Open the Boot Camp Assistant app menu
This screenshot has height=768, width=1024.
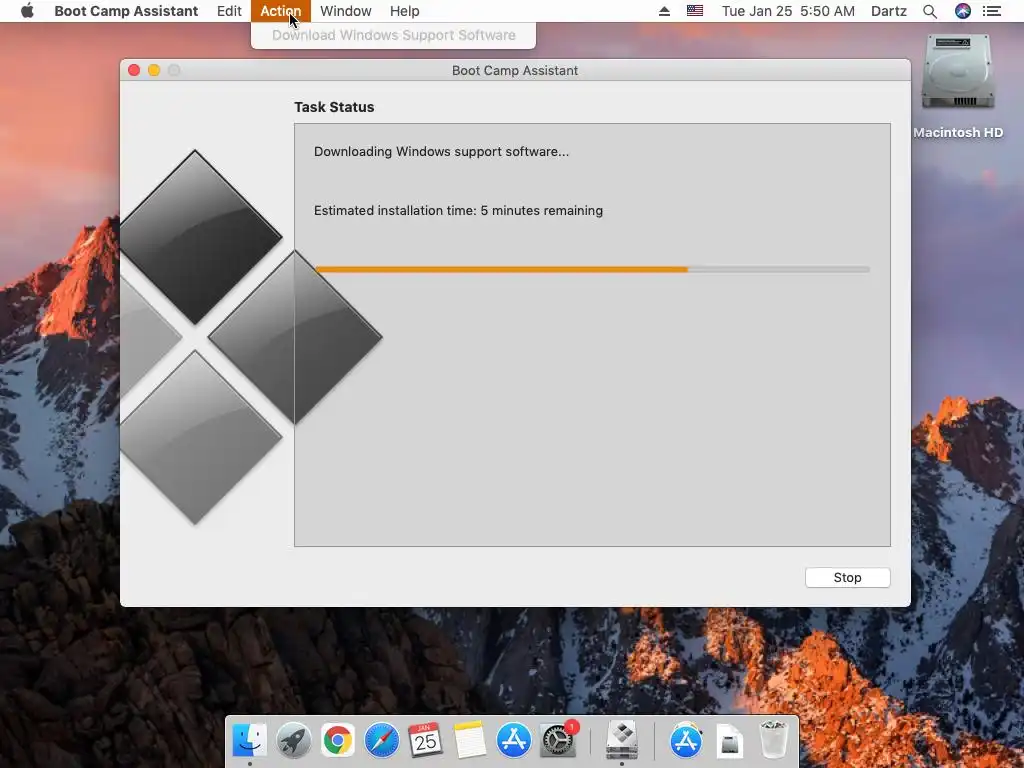click(x=126, y=11)
